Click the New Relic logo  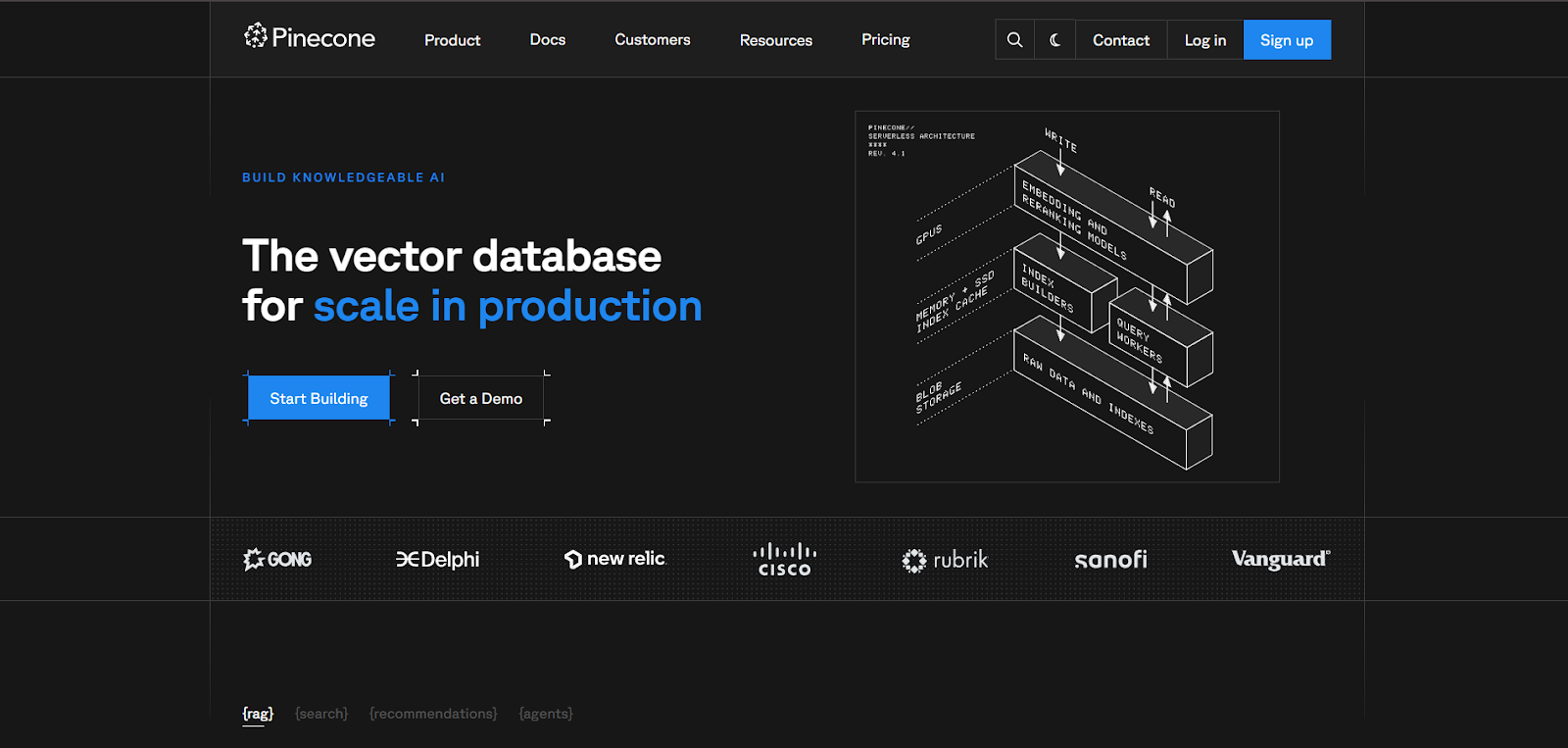point(615,559)
